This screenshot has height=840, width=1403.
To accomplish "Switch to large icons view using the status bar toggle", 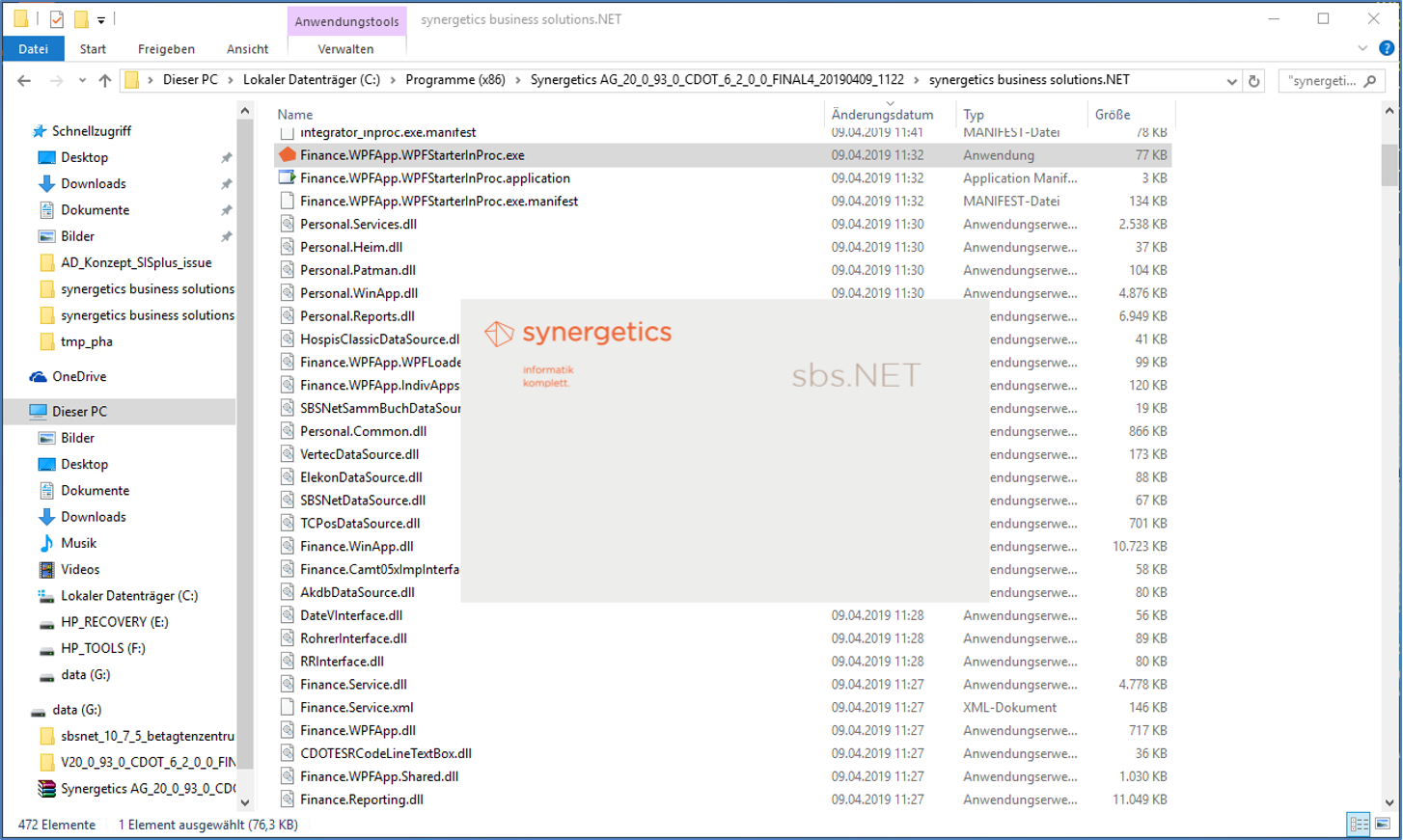I will (x=1382, y=825).
